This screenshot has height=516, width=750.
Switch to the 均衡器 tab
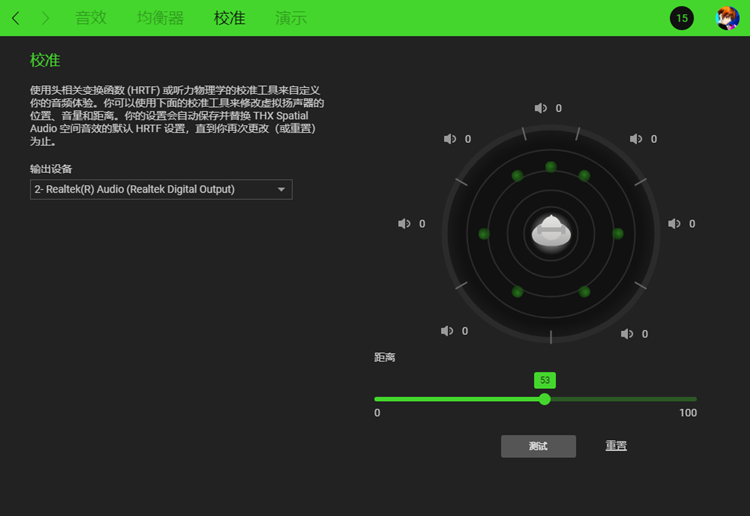point(160,18)
